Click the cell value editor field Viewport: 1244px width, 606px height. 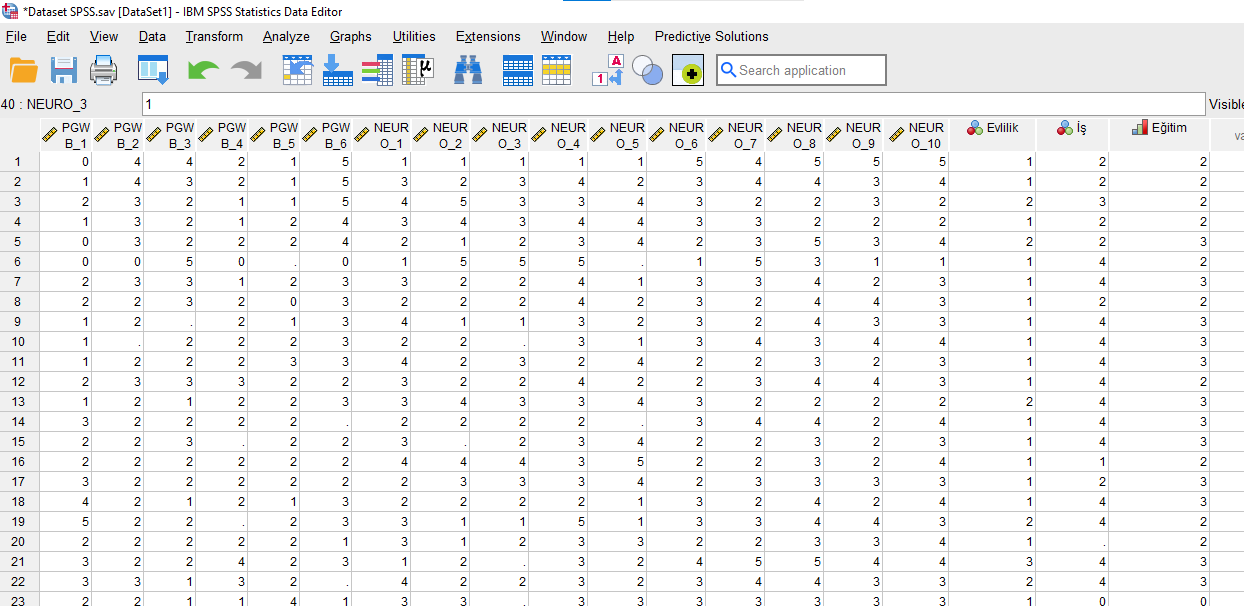coord(672,104)
